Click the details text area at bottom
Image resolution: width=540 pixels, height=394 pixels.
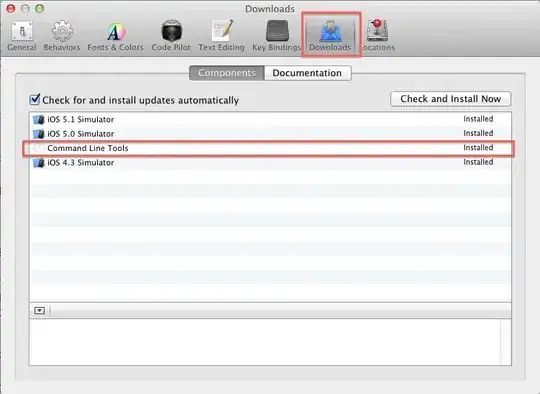pos(270,342)
